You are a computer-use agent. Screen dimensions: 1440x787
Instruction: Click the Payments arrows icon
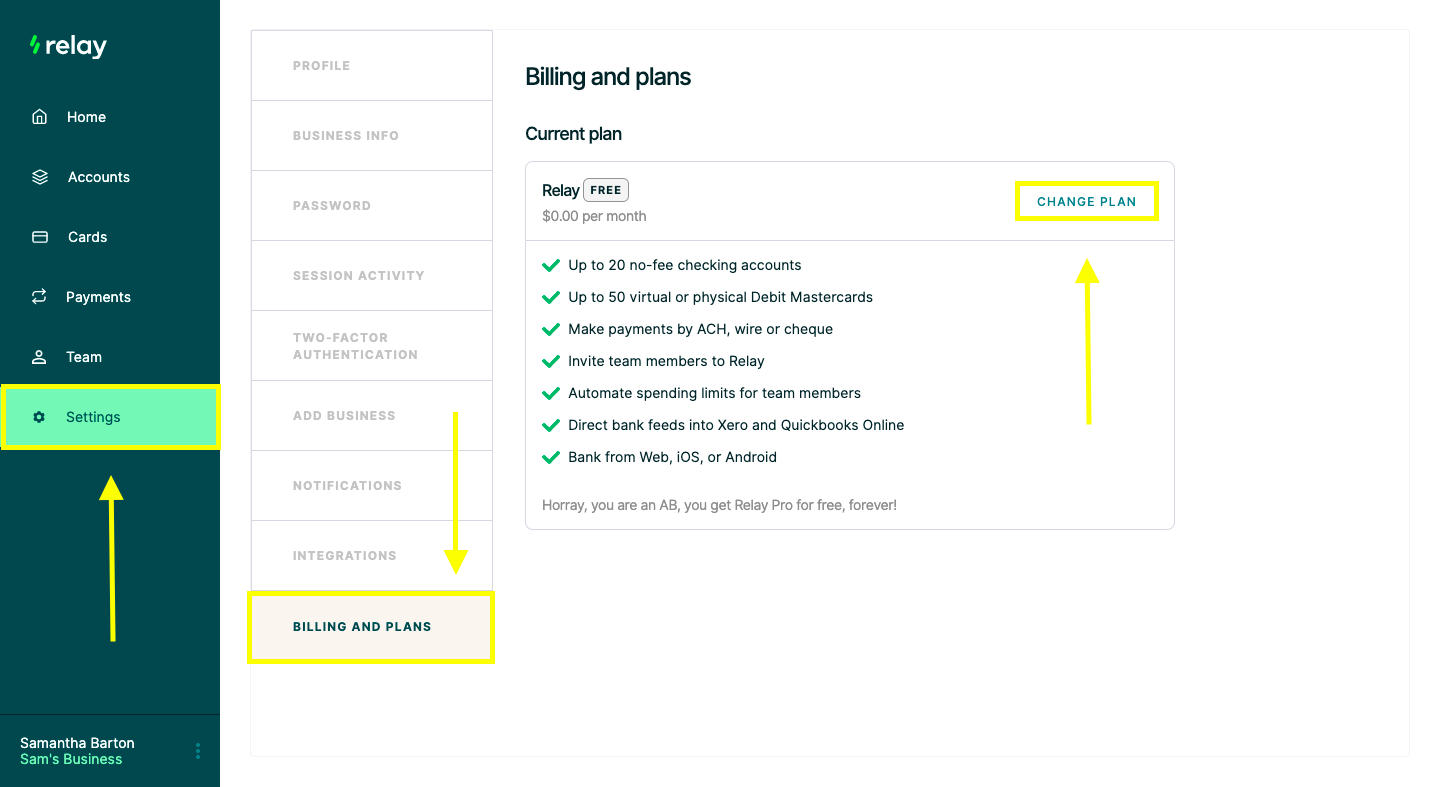(40, 297)
